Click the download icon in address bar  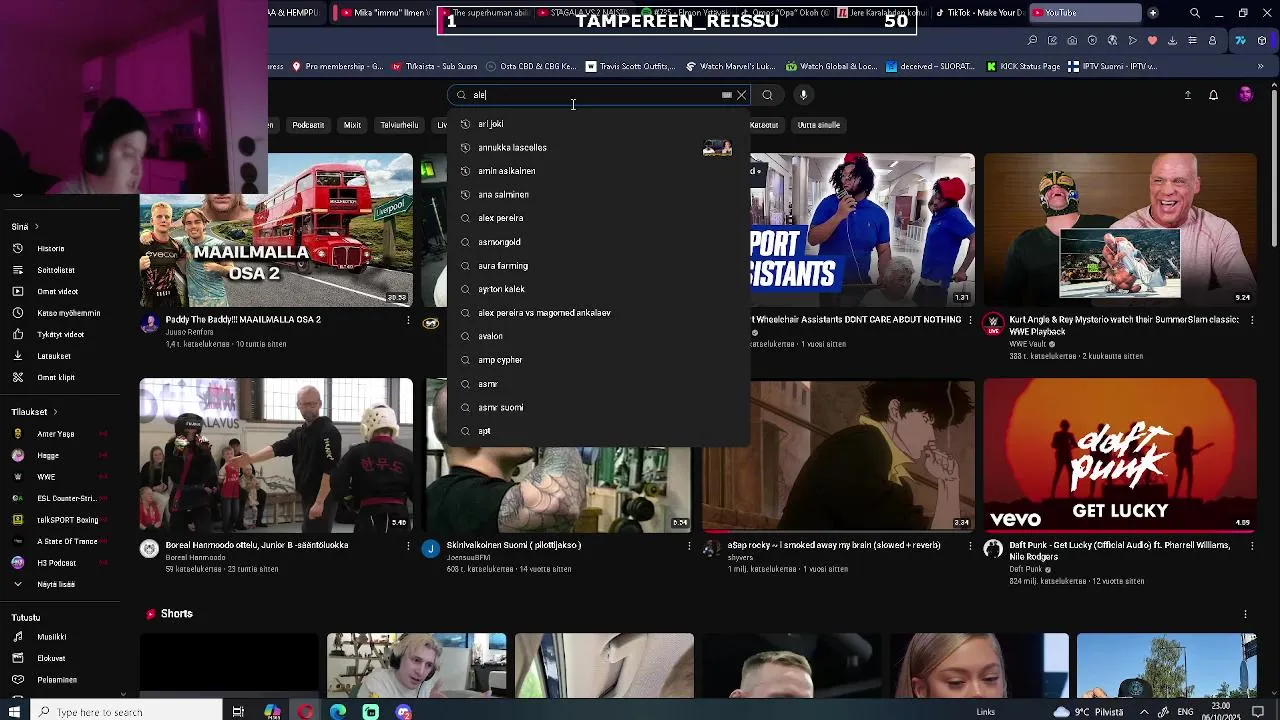1172,41
